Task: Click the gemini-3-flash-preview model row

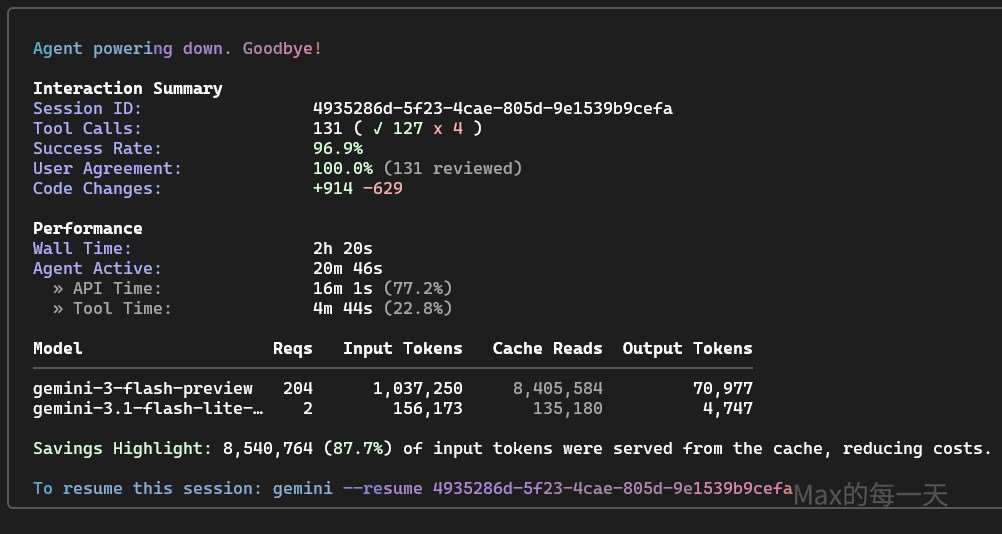Action: (x=143, y=388)
